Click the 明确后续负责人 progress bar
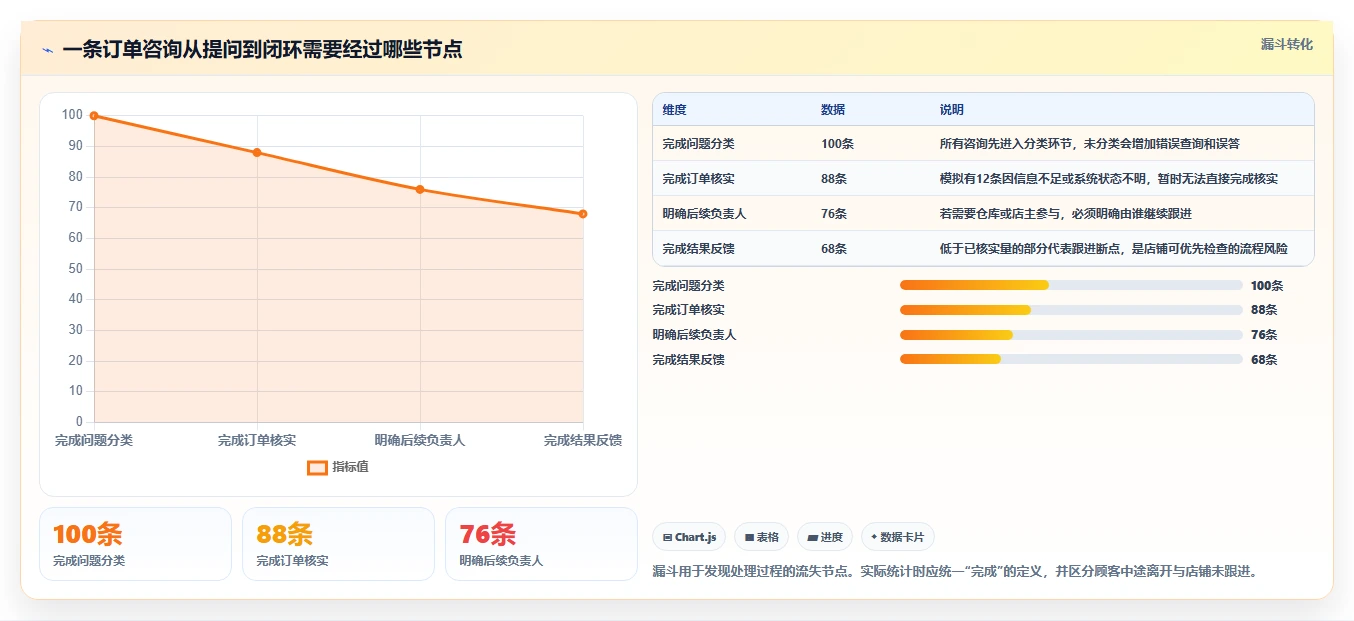This screenshot has width=1354, height=621. (x=1071, y=335)
